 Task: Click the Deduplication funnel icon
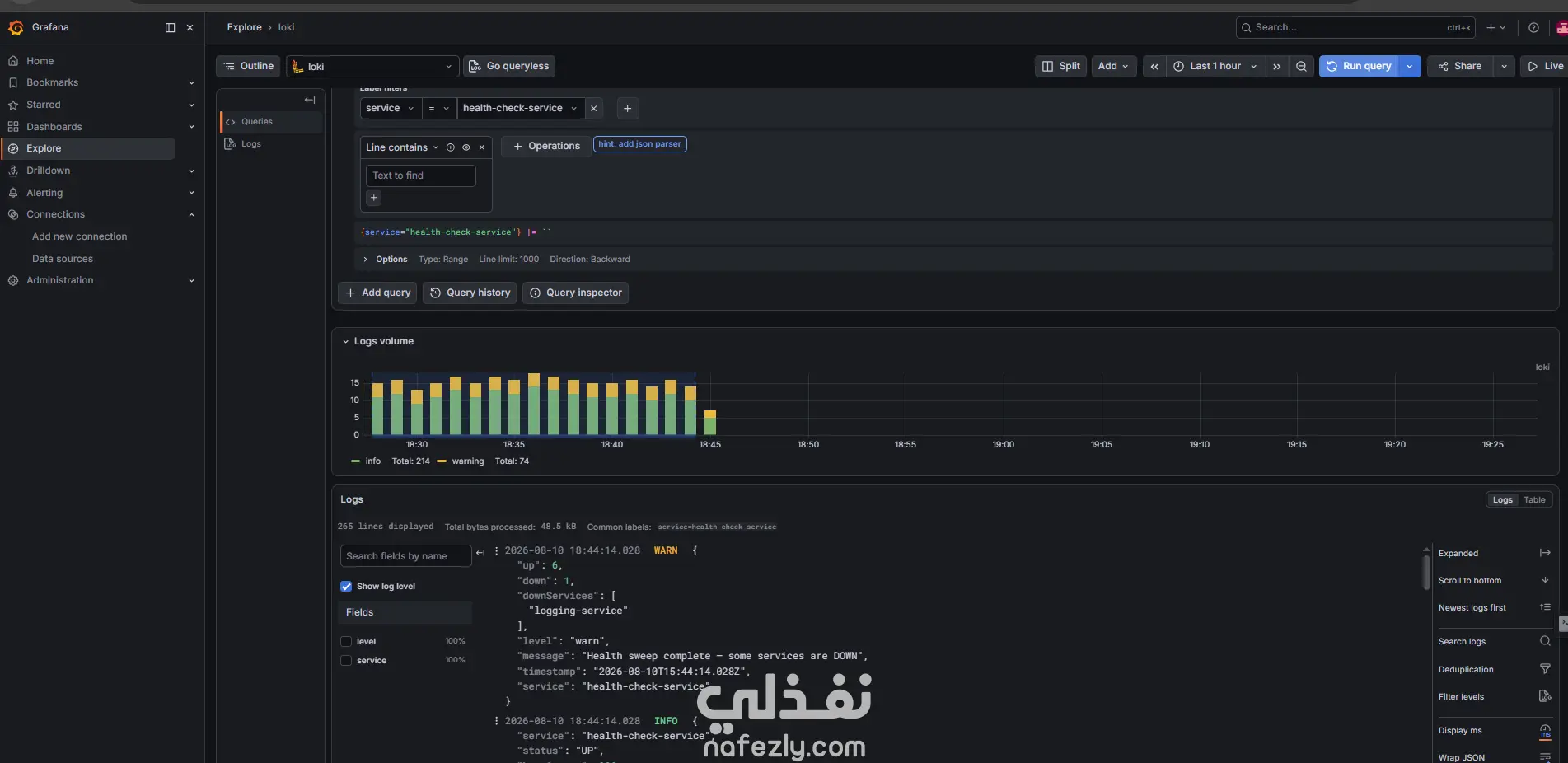pos(1545,669)
